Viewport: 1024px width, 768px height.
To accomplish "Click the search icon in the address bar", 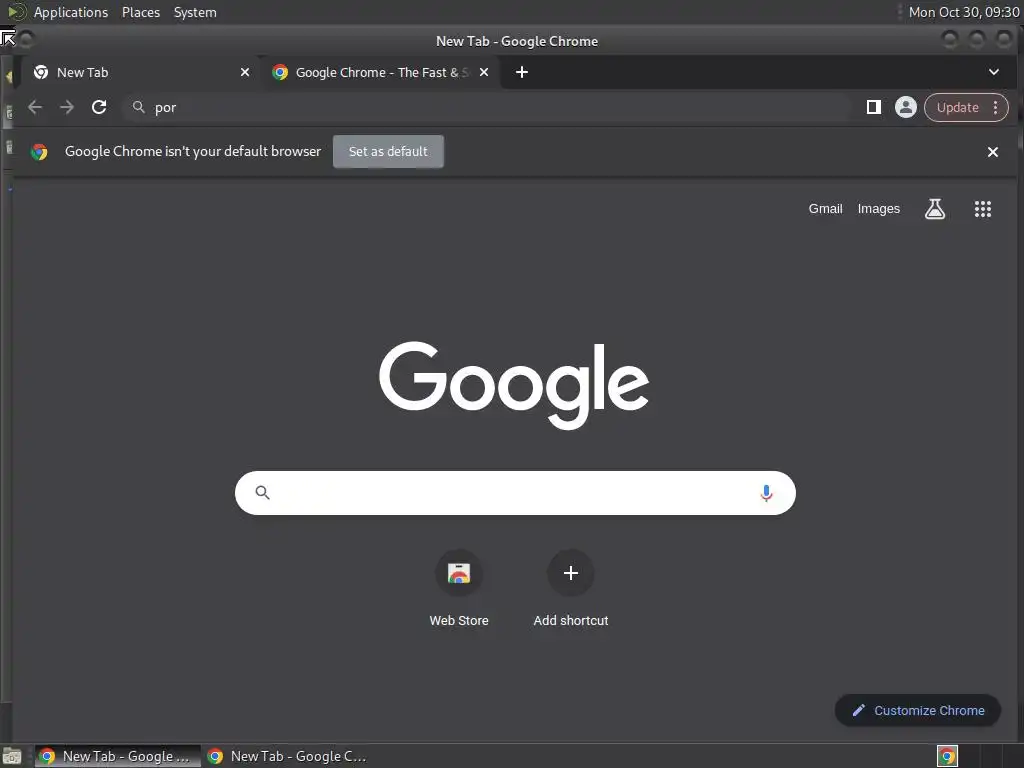I will pyautogui.click(x=138, y=107).
